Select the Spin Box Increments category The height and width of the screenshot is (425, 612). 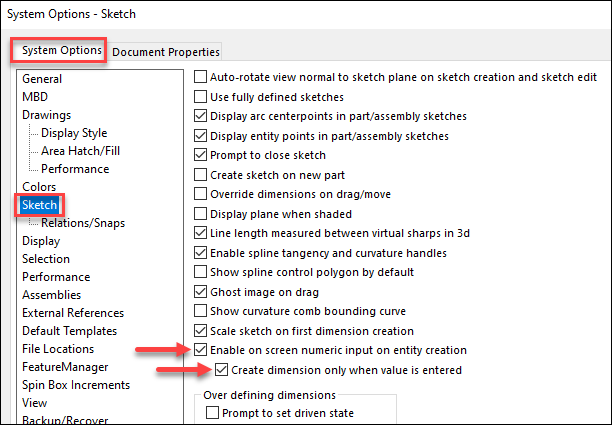(76, 385)
